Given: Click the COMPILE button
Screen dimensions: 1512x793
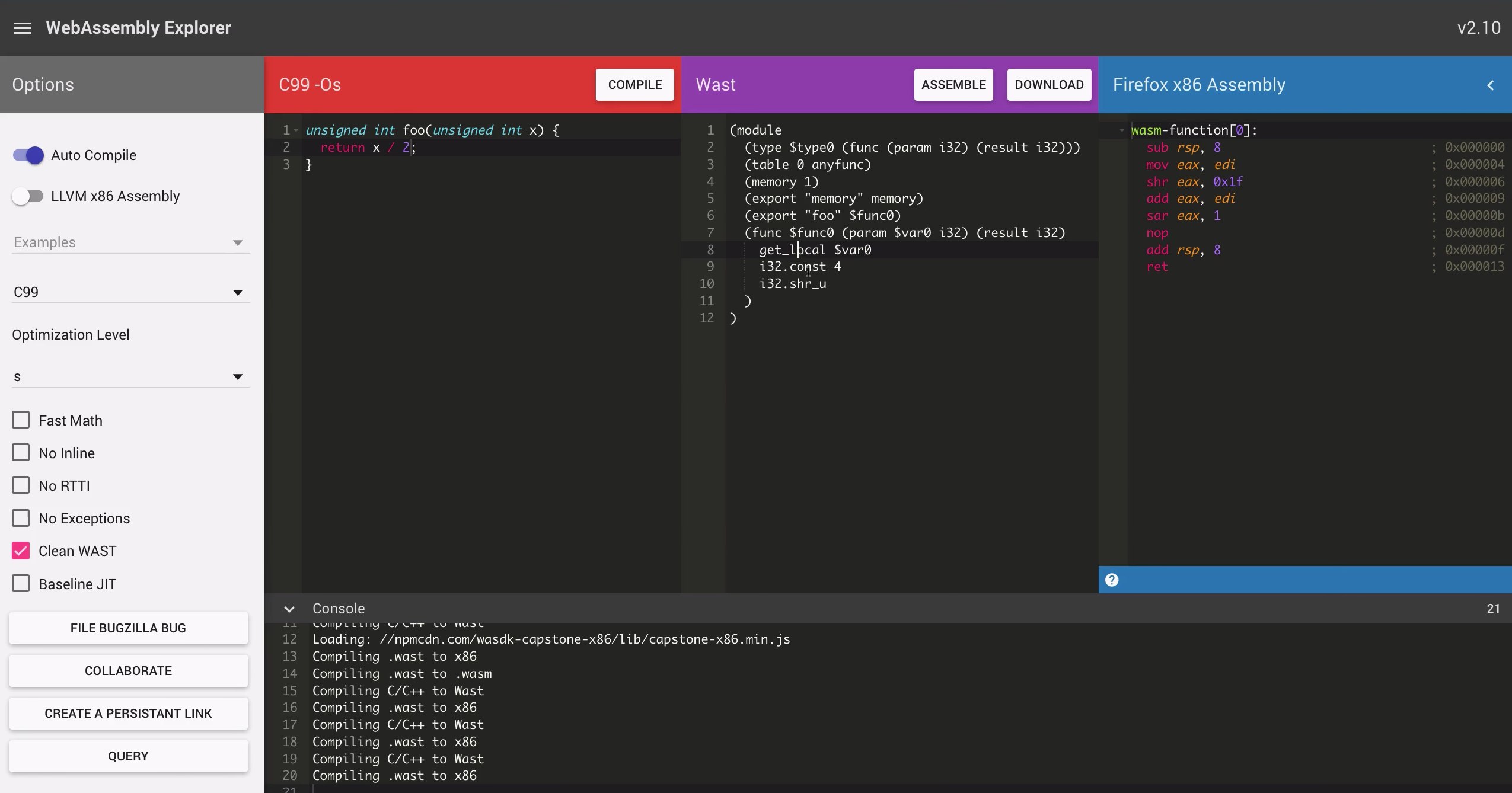Looking at the screenshot, I should [635, 85].
